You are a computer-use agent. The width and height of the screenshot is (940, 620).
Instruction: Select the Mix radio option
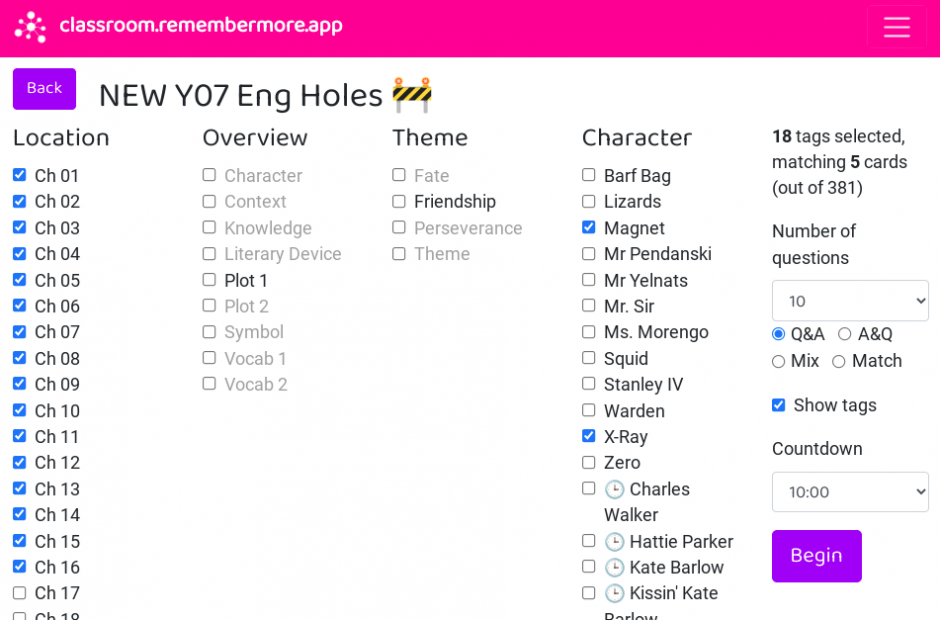tap(778, 361)
